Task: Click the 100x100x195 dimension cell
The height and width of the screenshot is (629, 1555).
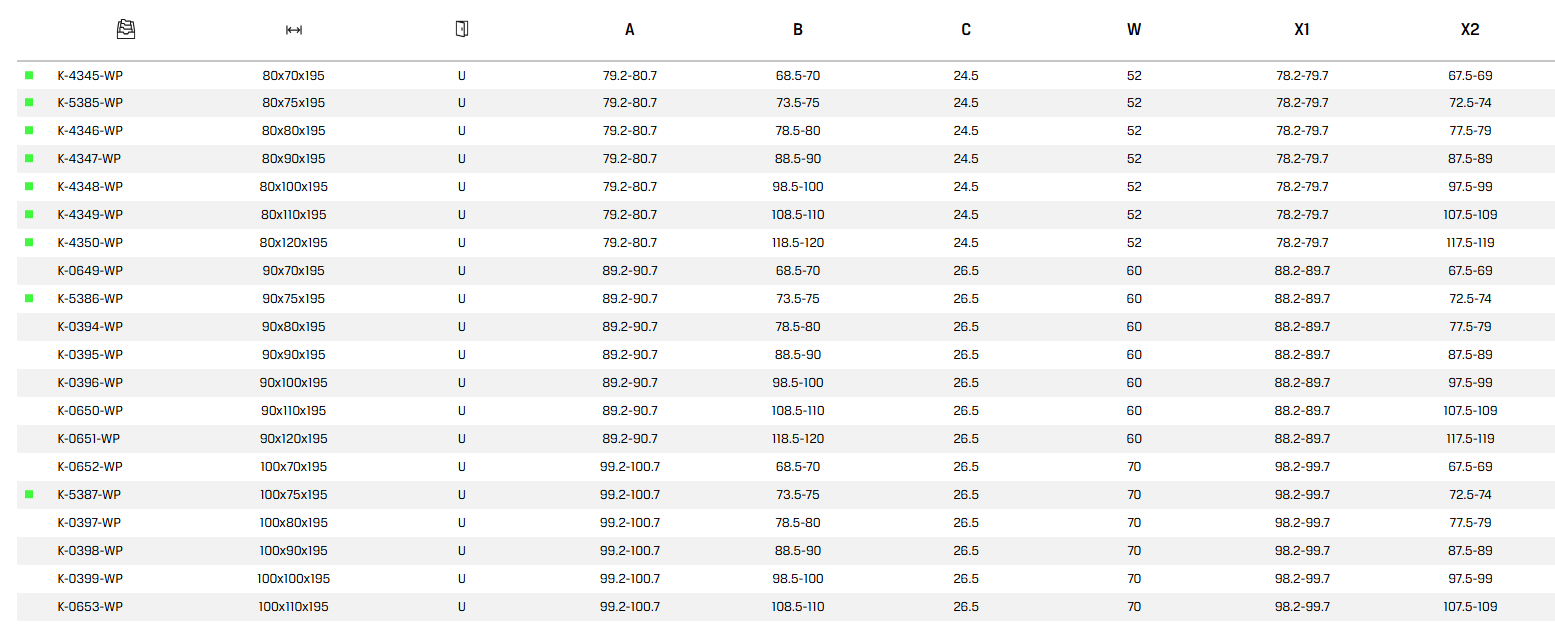Action: (294, 579)
